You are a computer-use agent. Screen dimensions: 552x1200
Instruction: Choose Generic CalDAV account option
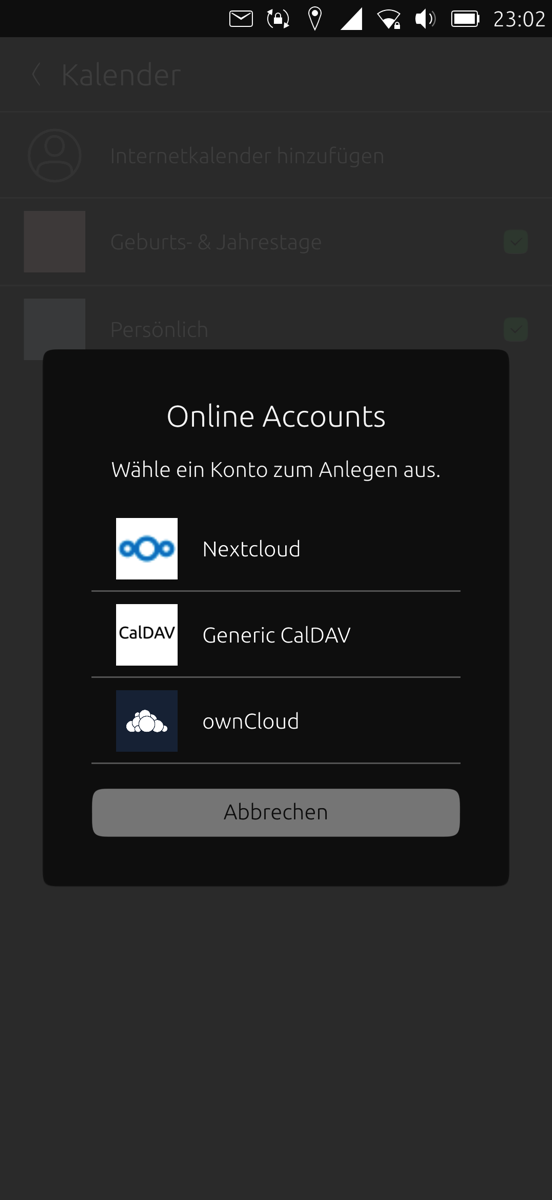[x=276, y=634]
